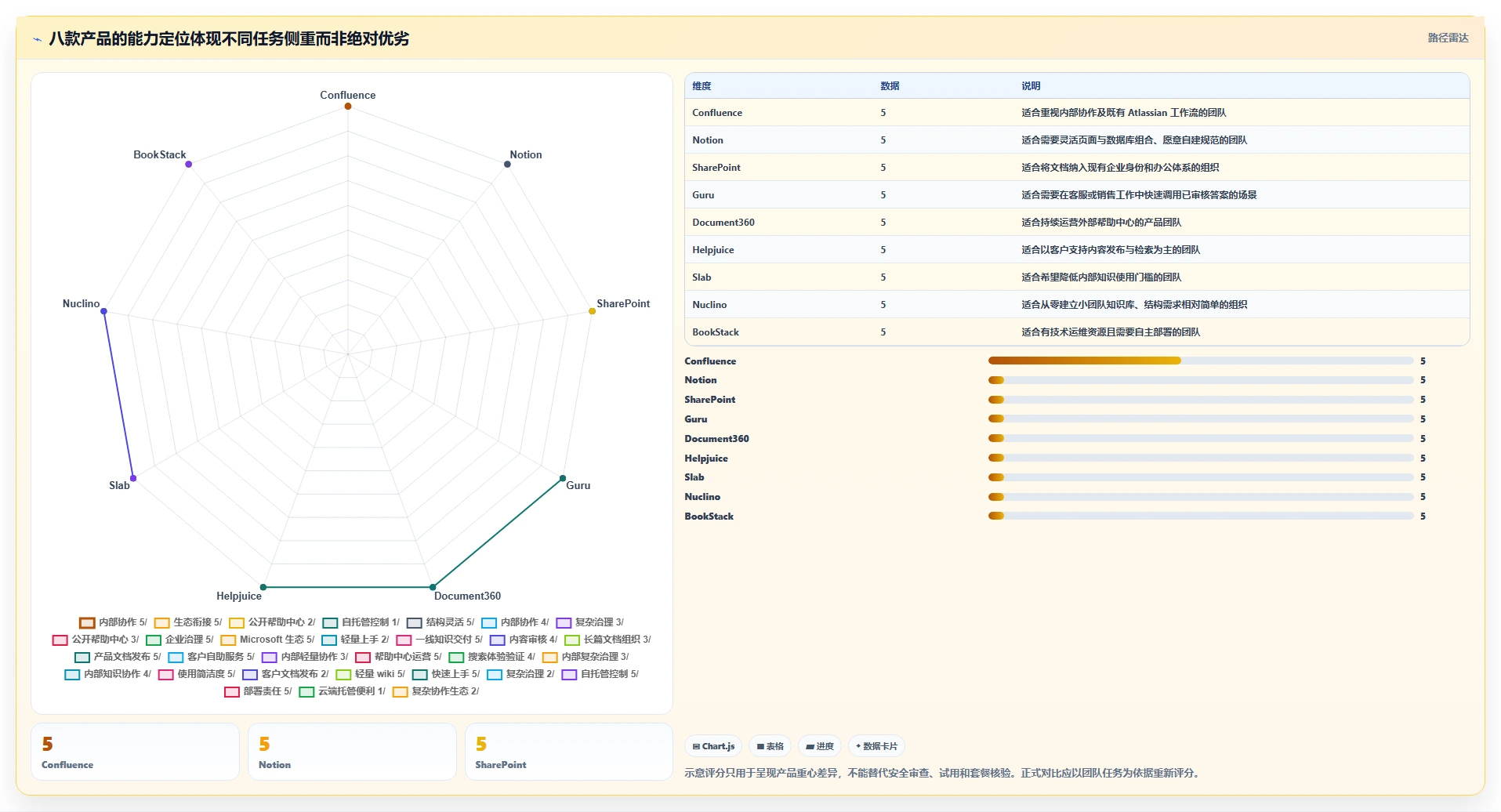The height and width of the screenshot is (812, 1501).
Task: Click the Helpjuice point on the radar
Action: [263, 587]
